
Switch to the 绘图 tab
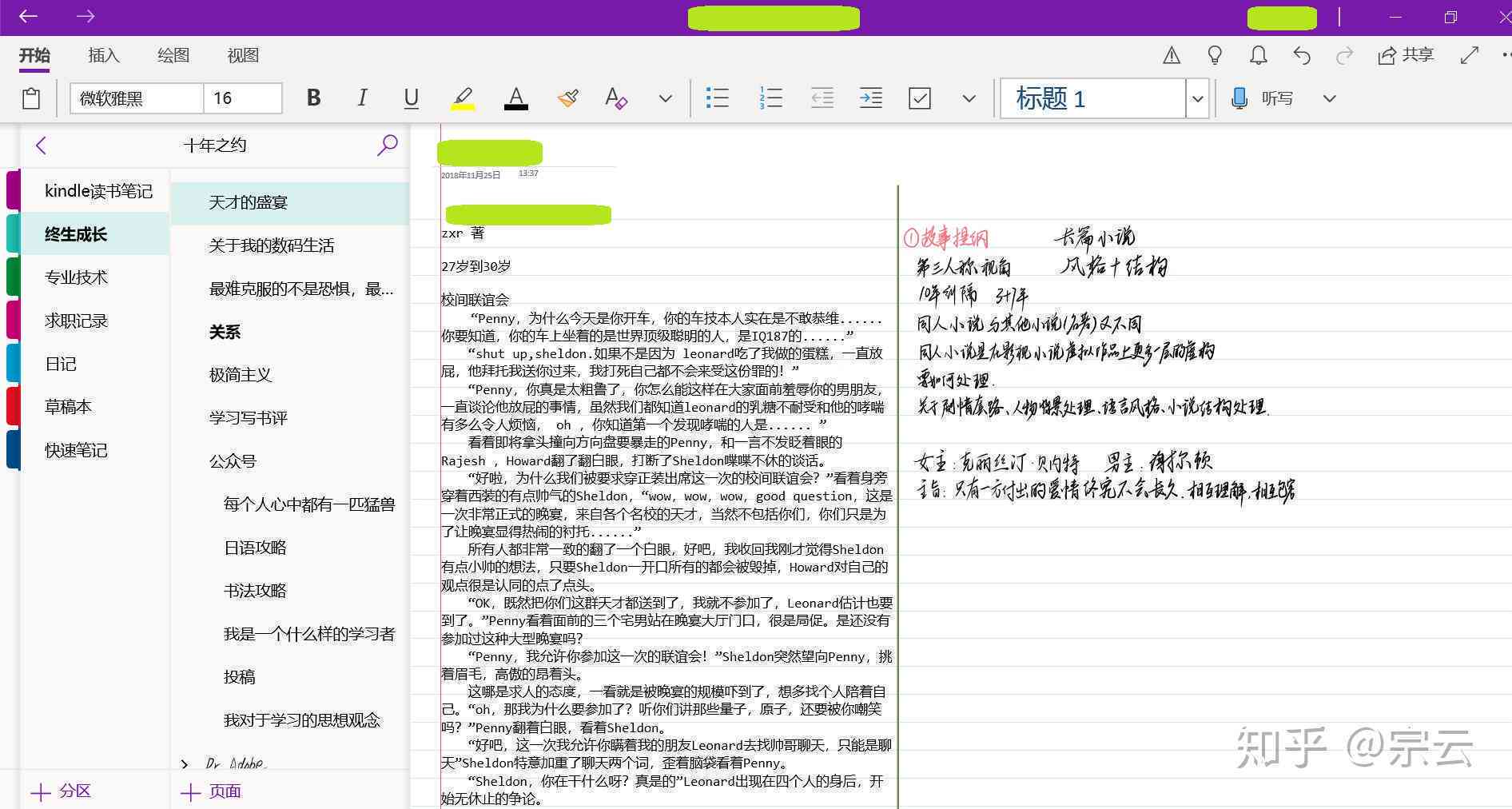coord(173,55)
